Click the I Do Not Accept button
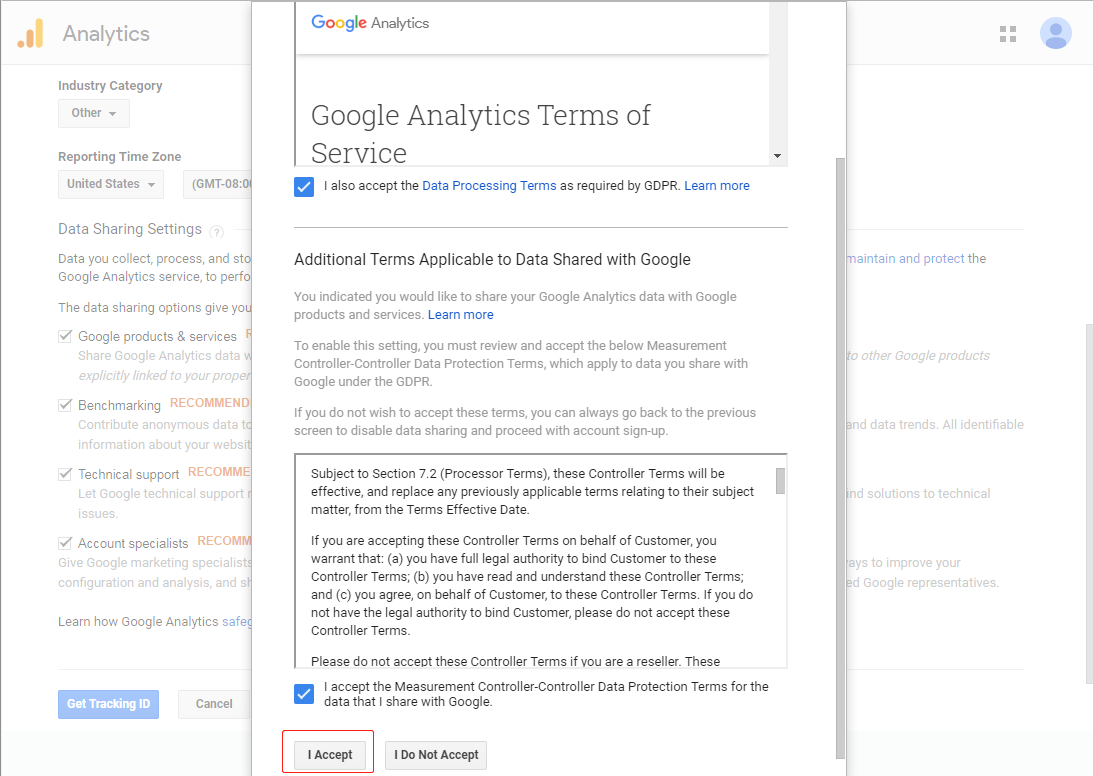 (436, 754)
